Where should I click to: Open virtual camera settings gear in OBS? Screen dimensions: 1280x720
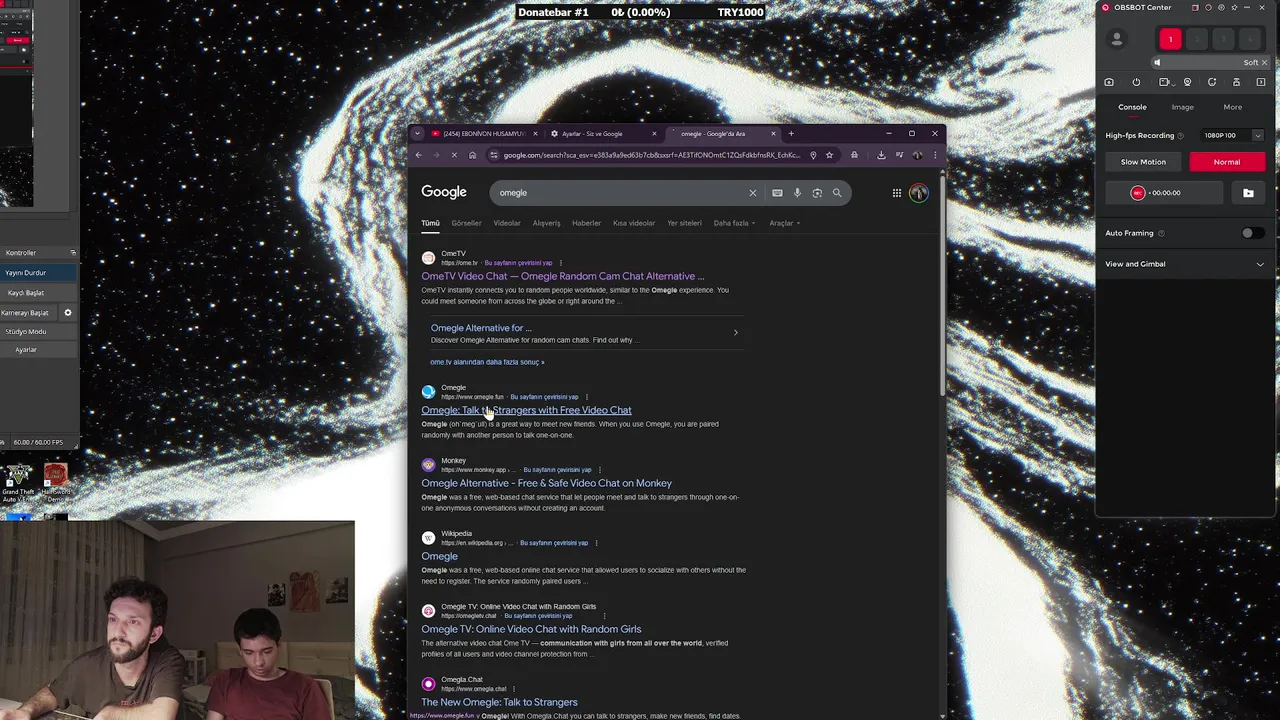(x=68, y=313)
